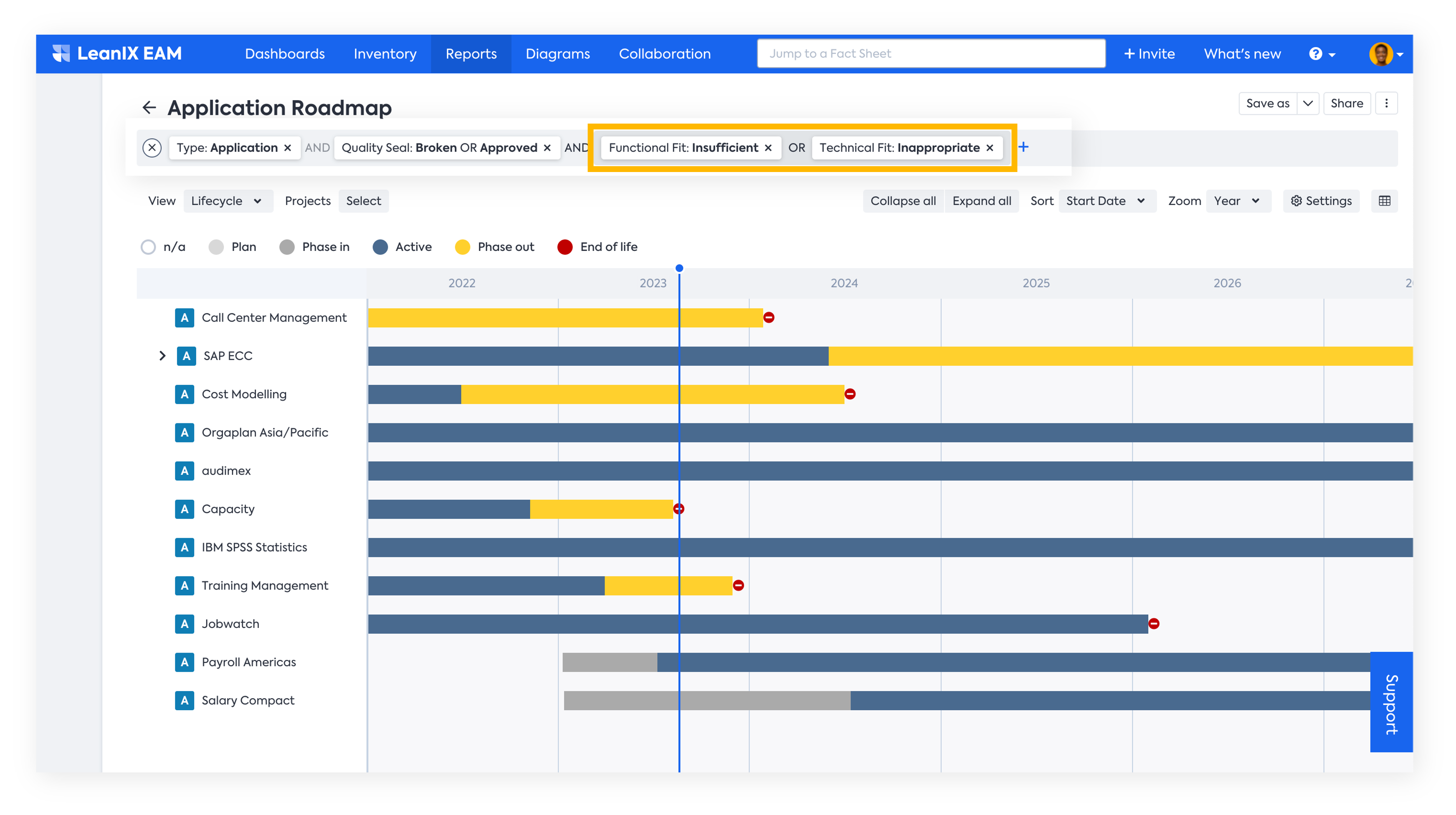1456x815 pixels.
Task: Clear all filters with the circled X icon
Action: [152, 147]
